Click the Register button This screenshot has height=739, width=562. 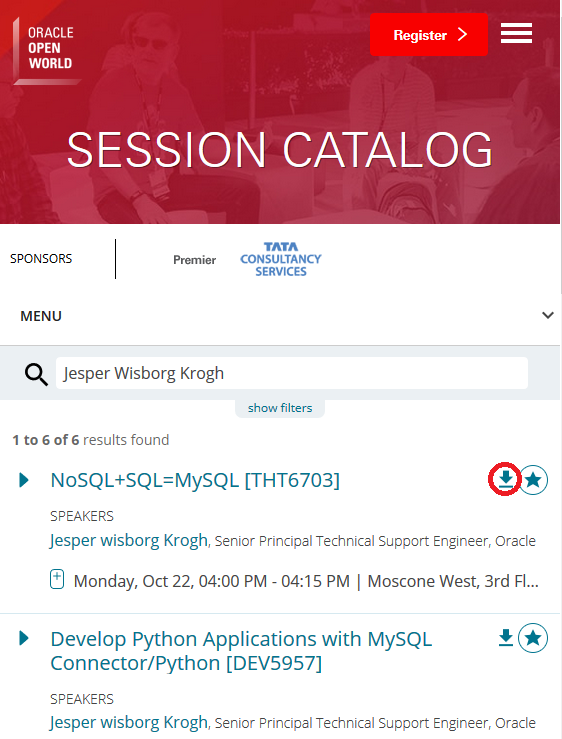click(x=429, y=34)
